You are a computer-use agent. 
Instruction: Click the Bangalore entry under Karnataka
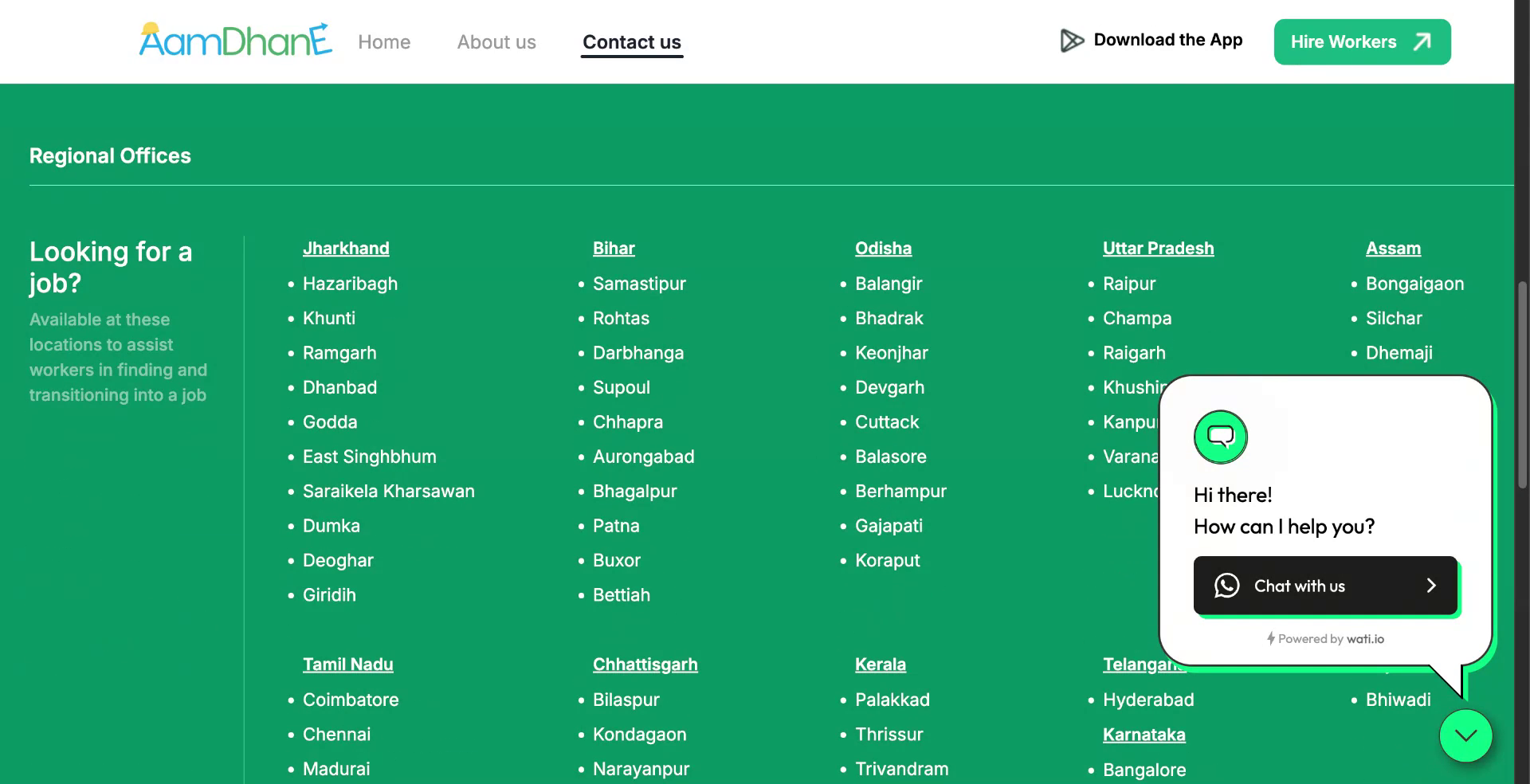[1144, 769]
